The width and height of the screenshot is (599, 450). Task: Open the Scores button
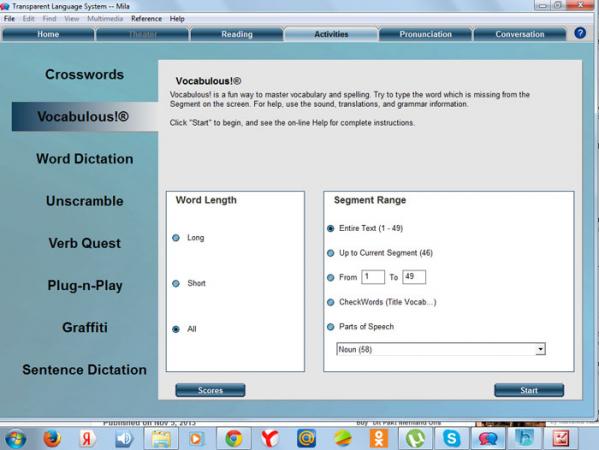click(x=210, y=390)
